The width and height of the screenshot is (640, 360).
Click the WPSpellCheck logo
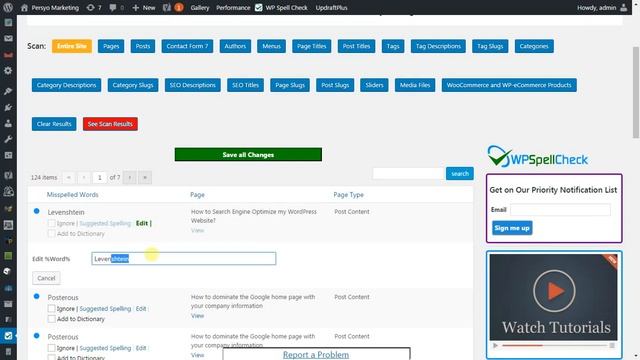tap(538, 157)
